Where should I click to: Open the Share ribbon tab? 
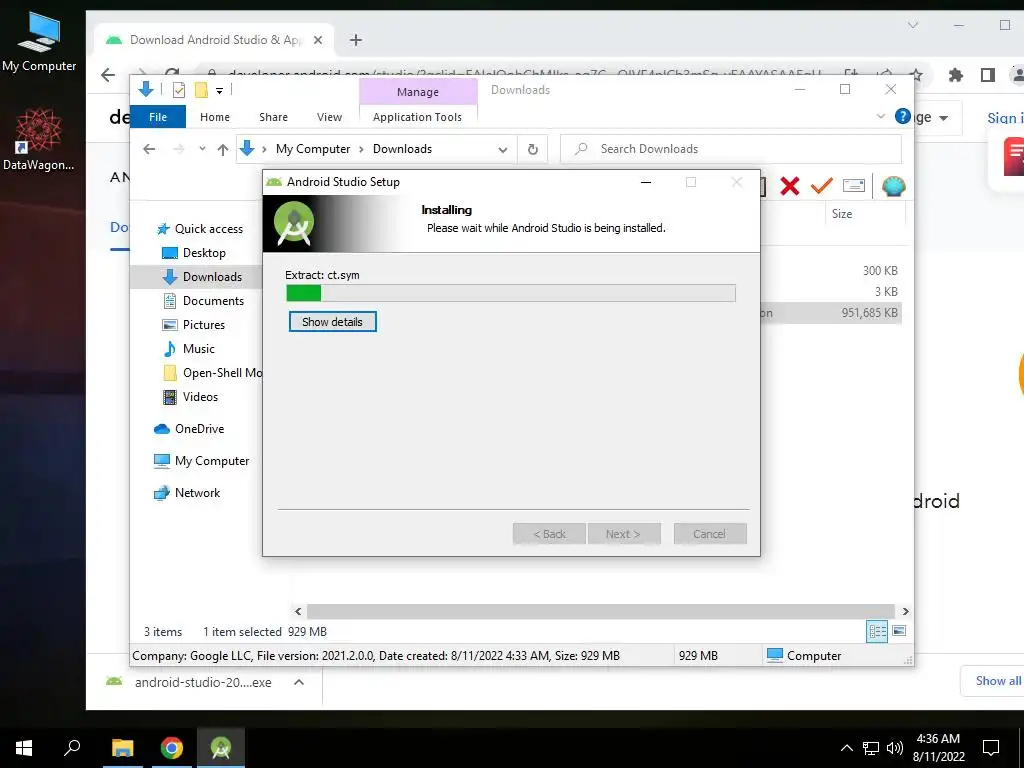(273, 117)
